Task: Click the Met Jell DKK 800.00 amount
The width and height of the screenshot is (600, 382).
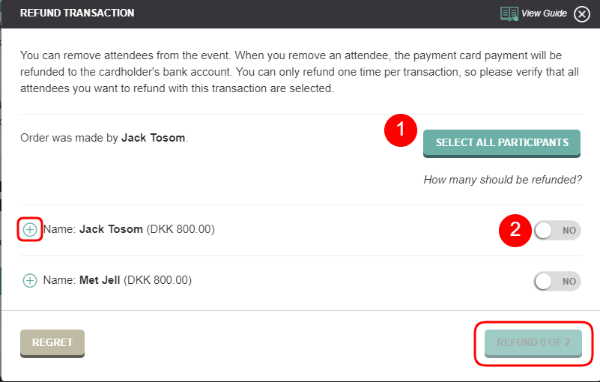Action: (158, 280)
